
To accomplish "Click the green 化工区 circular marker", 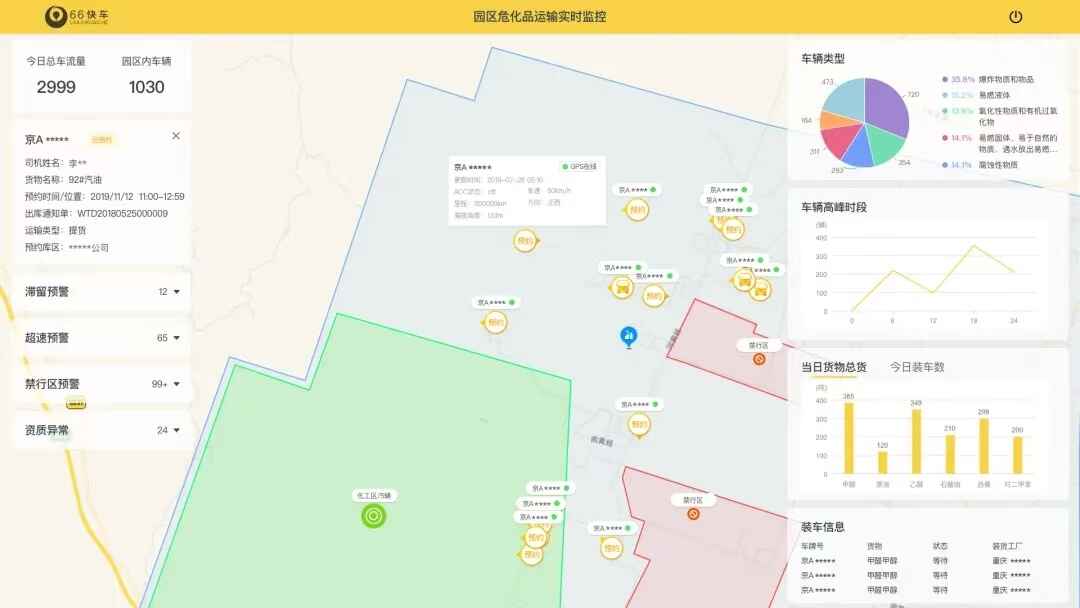I will 373,516.
